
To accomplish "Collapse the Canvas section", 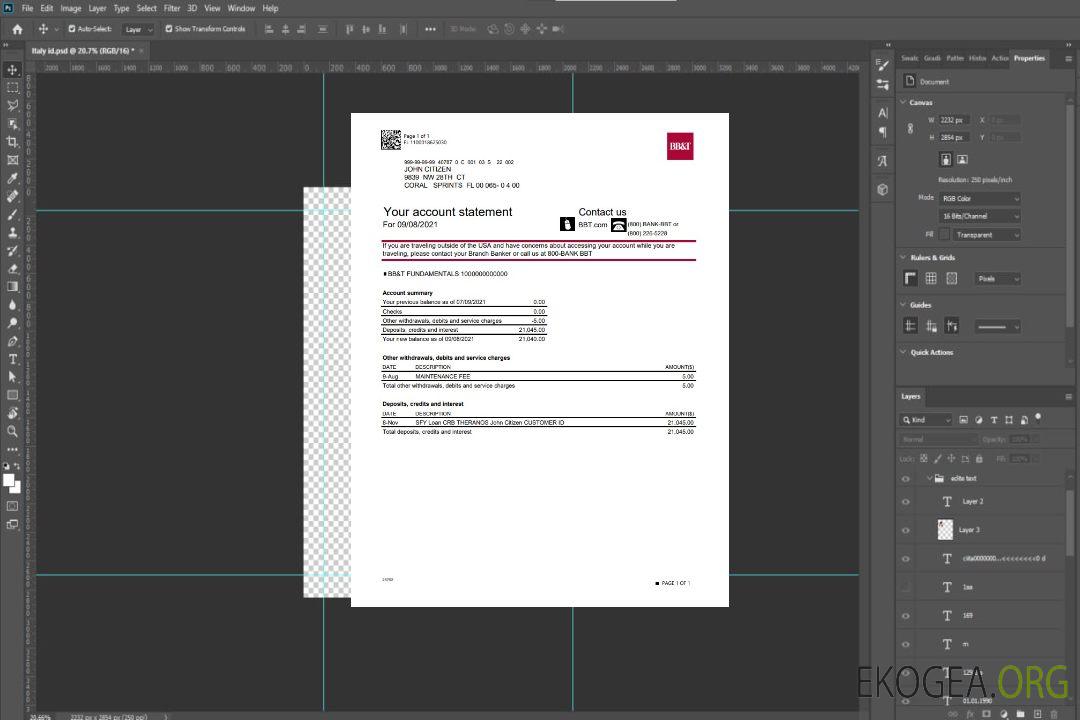I will [x=904, y=102].
